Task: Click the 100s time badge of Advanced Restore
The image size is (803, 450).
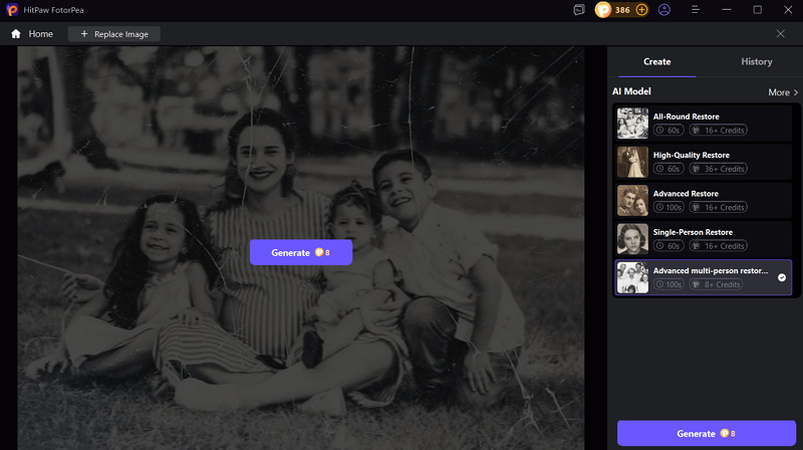Action: click(668, 207)
